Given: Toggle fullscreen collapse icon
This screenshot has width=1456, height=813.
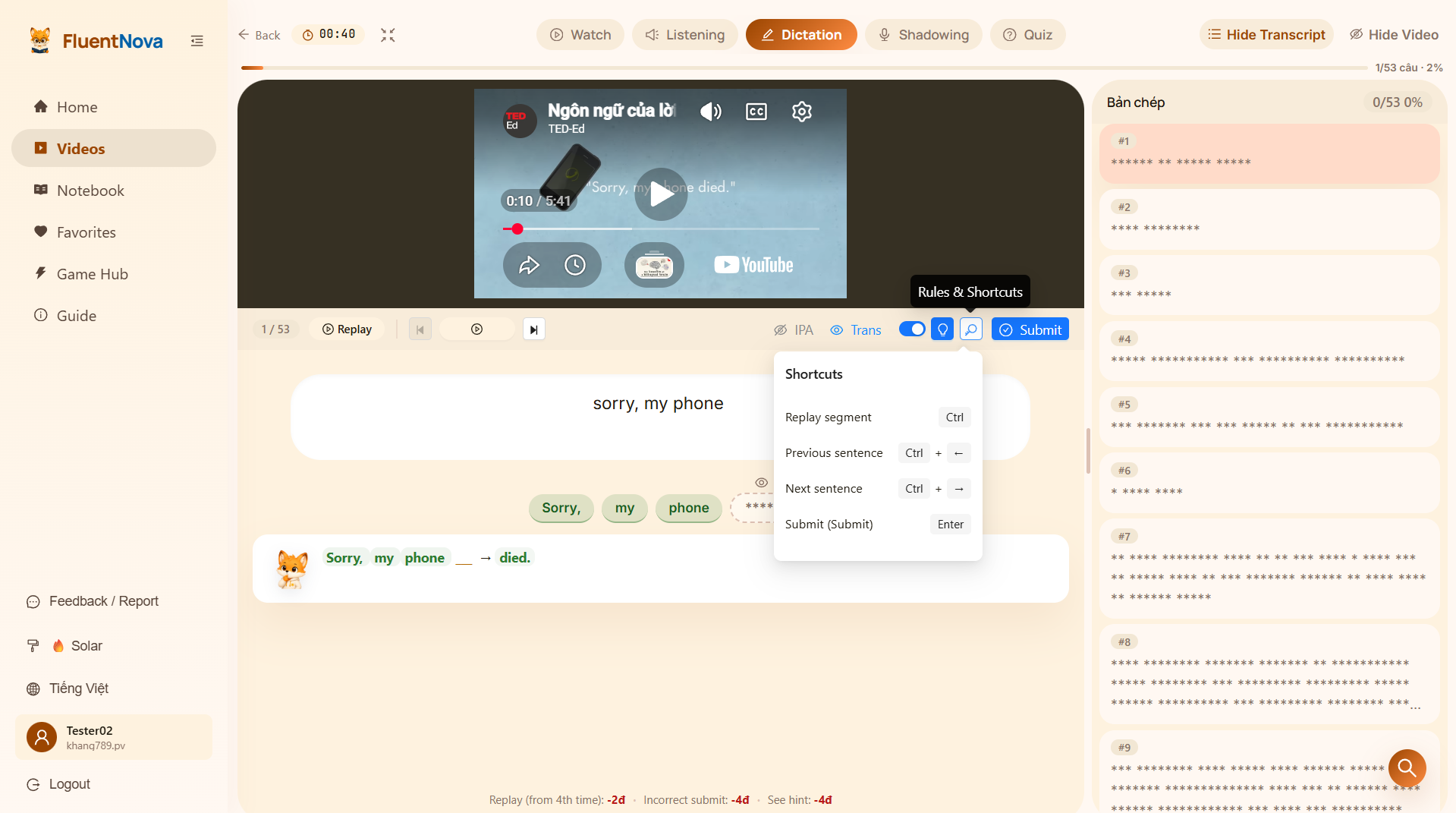Looking at the screenshot, I should pyautogui.click(x=388, y=35).
